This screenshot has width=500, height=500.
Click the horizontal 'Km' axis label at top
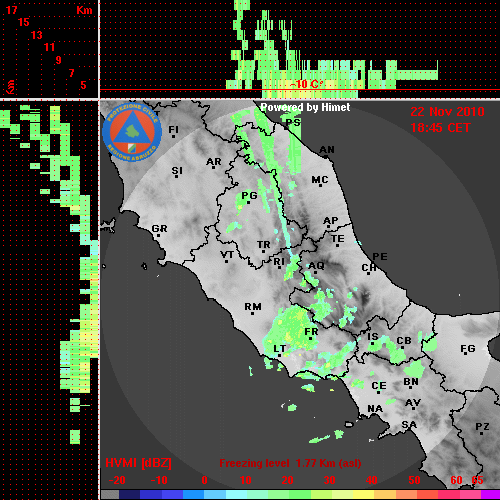(84, 10)
